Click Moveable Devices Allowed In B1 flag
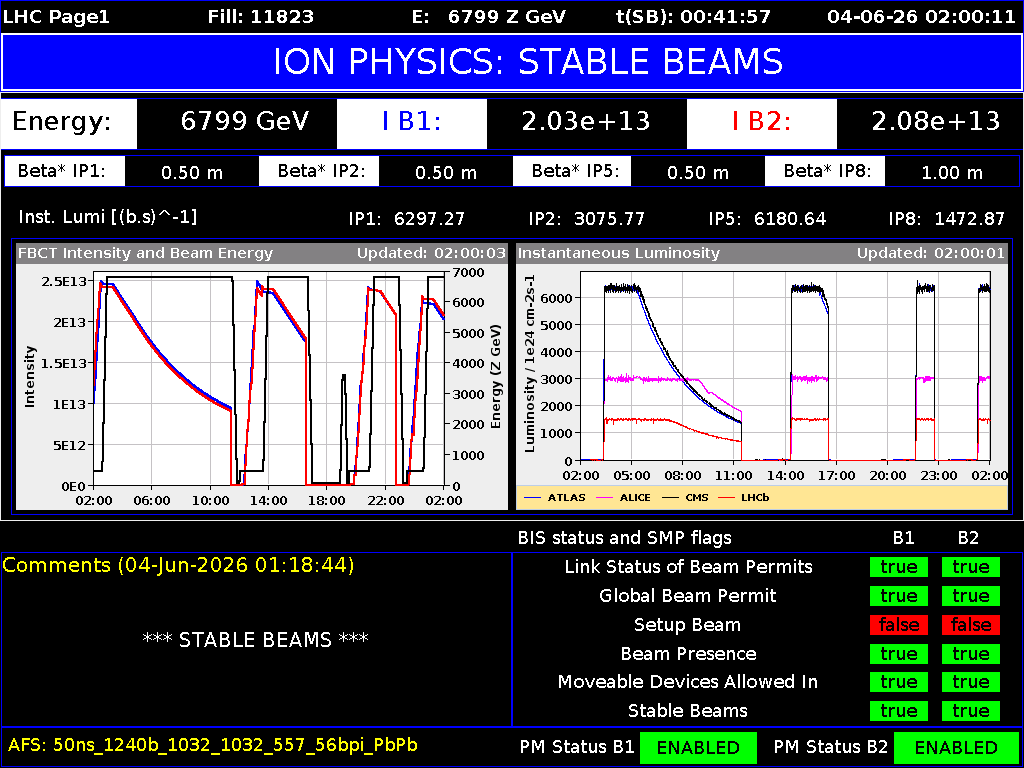This screenshot has width=1024, height=768. (x=899, y=682)
